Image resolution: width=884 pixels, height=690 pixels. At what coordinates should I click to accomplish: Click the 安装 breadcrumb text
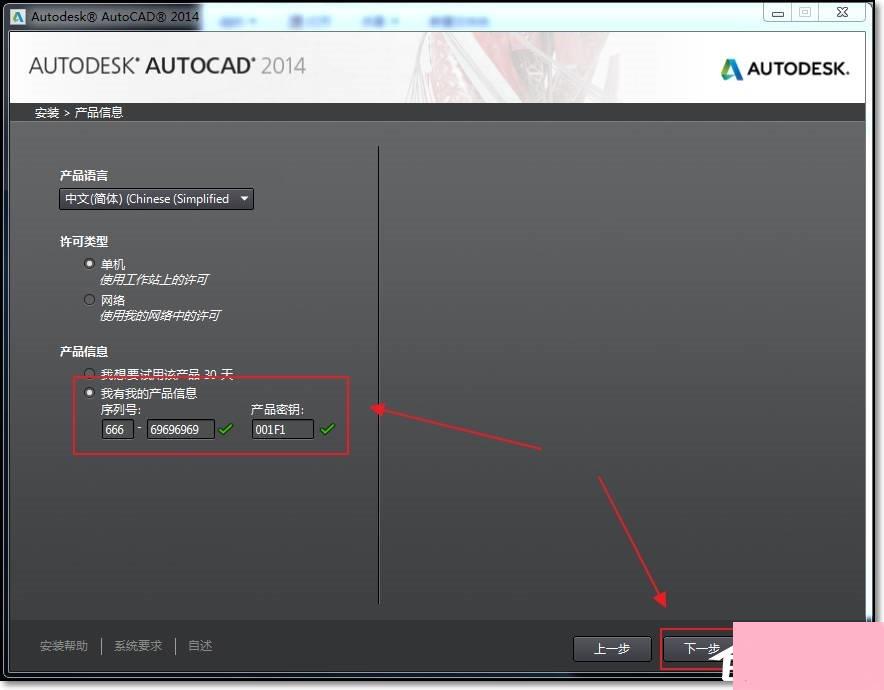pyautogui.click(x=47, y=113)
